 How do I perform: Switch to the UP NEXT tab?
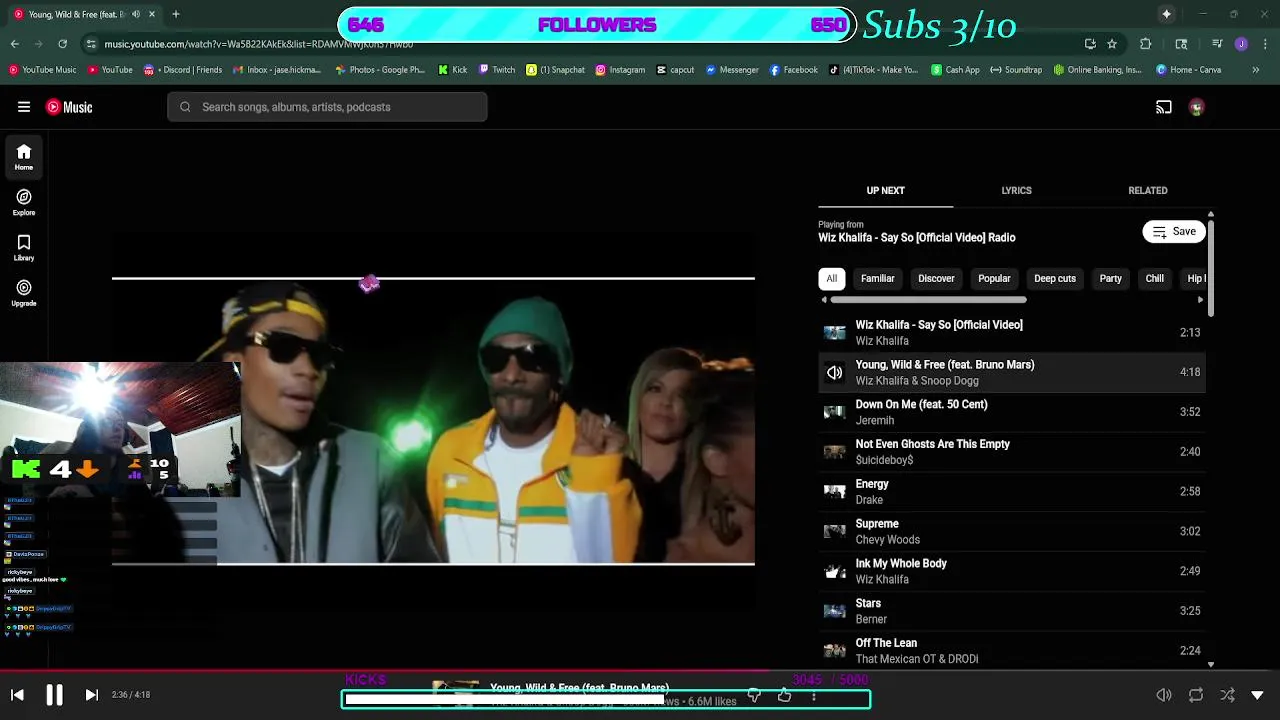coord(885,190)
